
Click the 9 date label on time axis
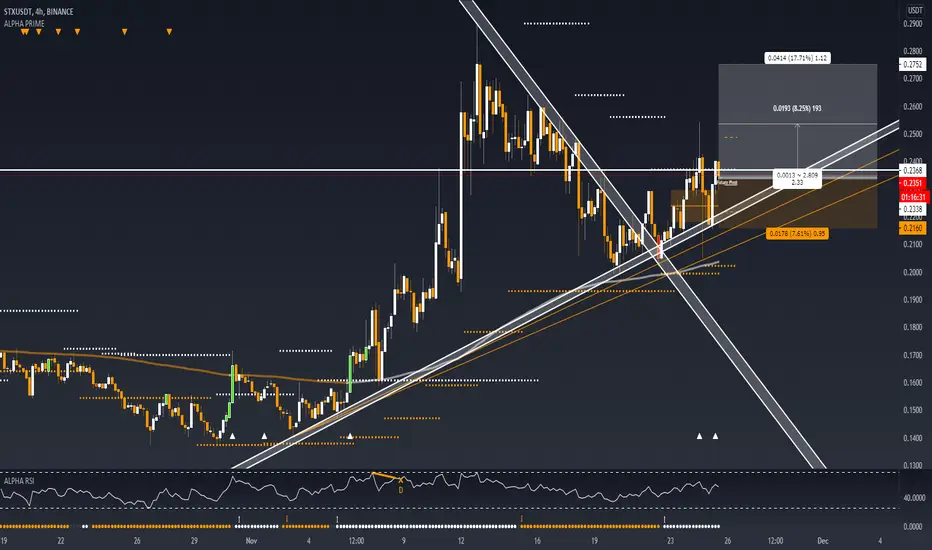(404, 540)
